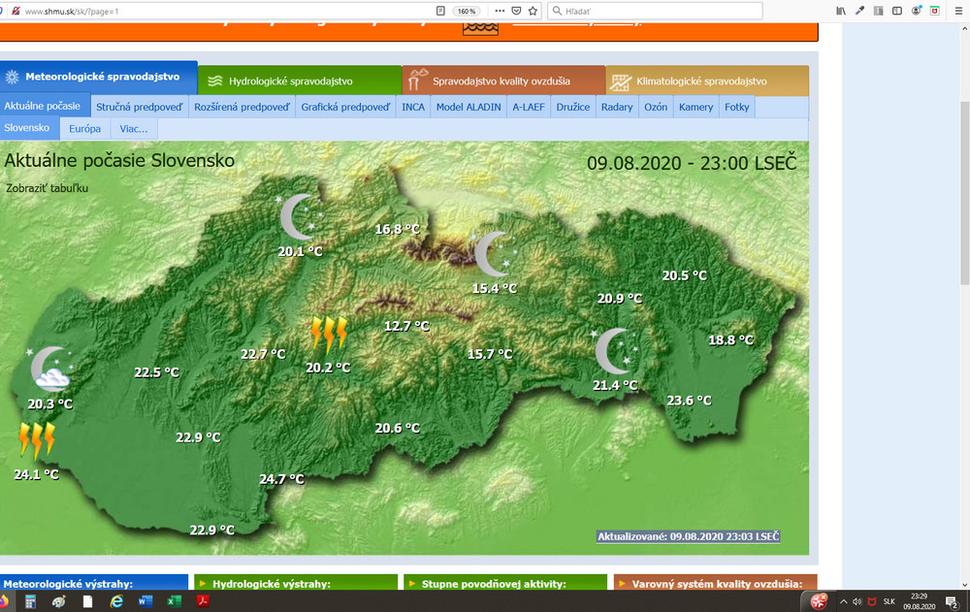Open the Fotky tab
Screen dimensions: 970x612
point(737,107)
